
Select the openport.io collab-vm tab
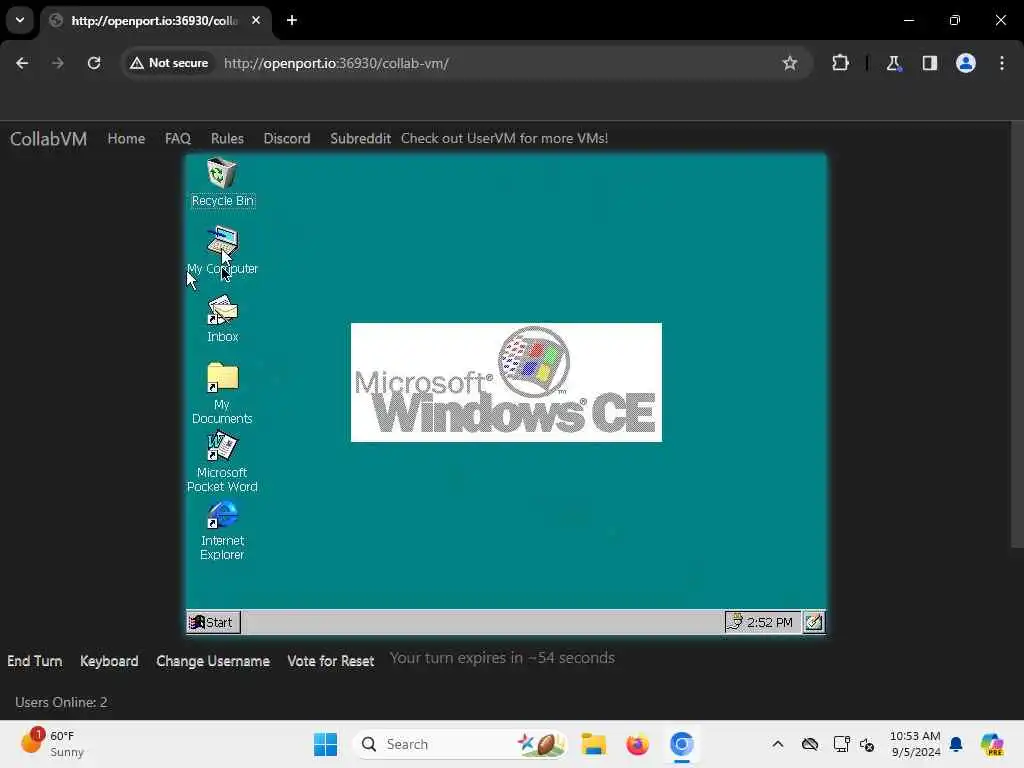point(155,21)
